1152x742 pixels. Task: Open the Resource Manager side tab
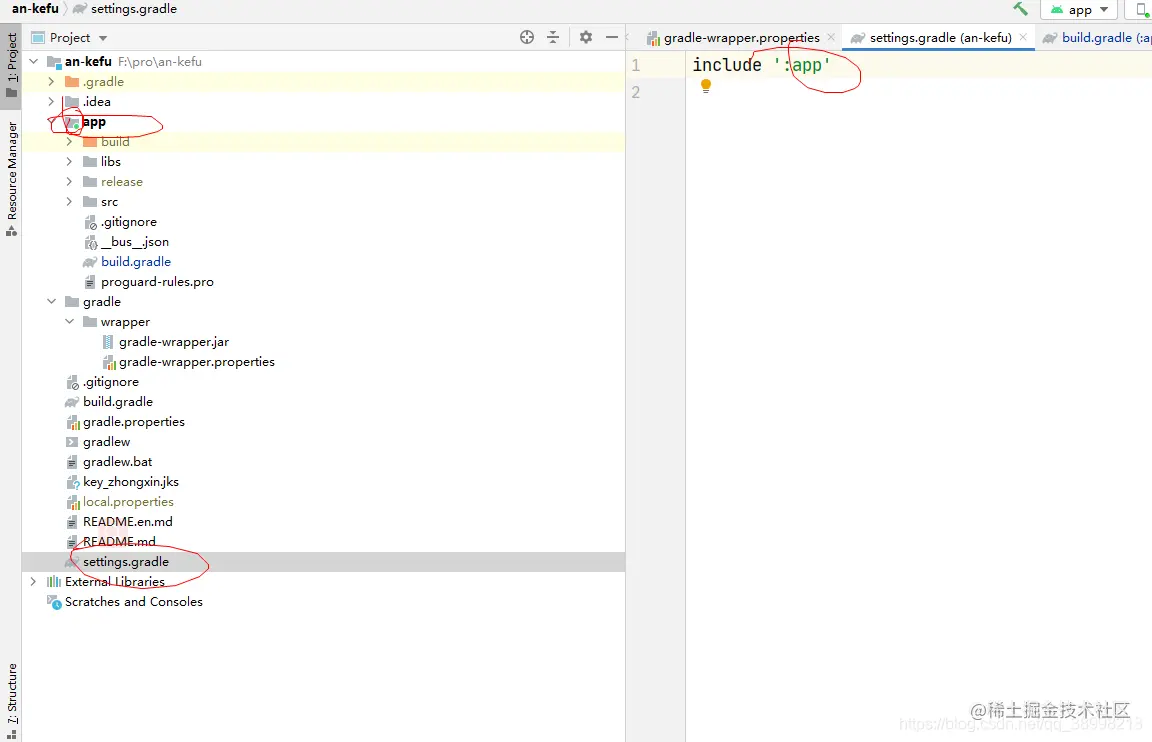point(11,178)
